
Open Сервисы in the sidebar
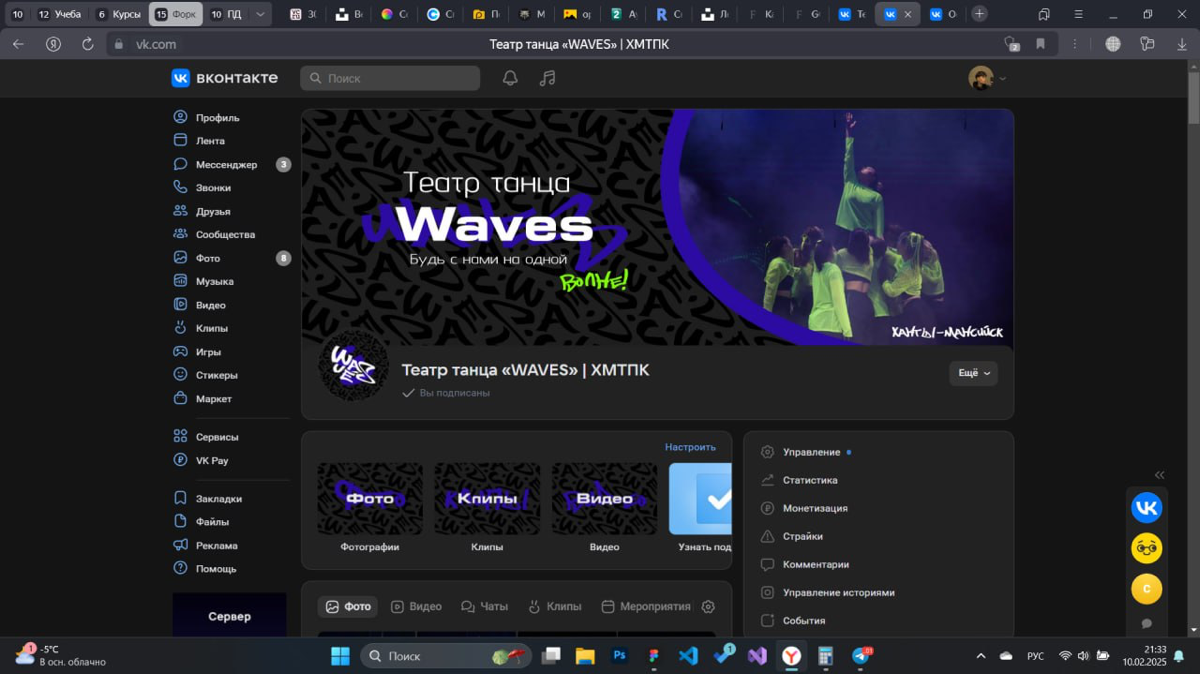coord(206,437)
